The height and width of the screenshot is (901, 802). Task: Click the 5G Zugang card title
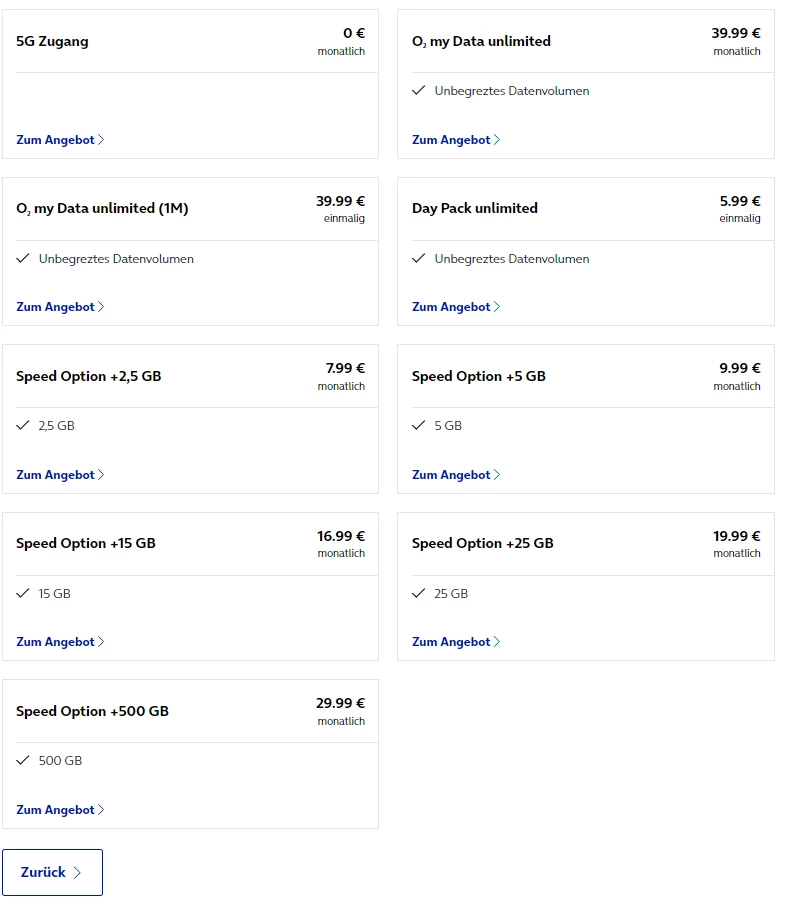(x=52, y=41)
